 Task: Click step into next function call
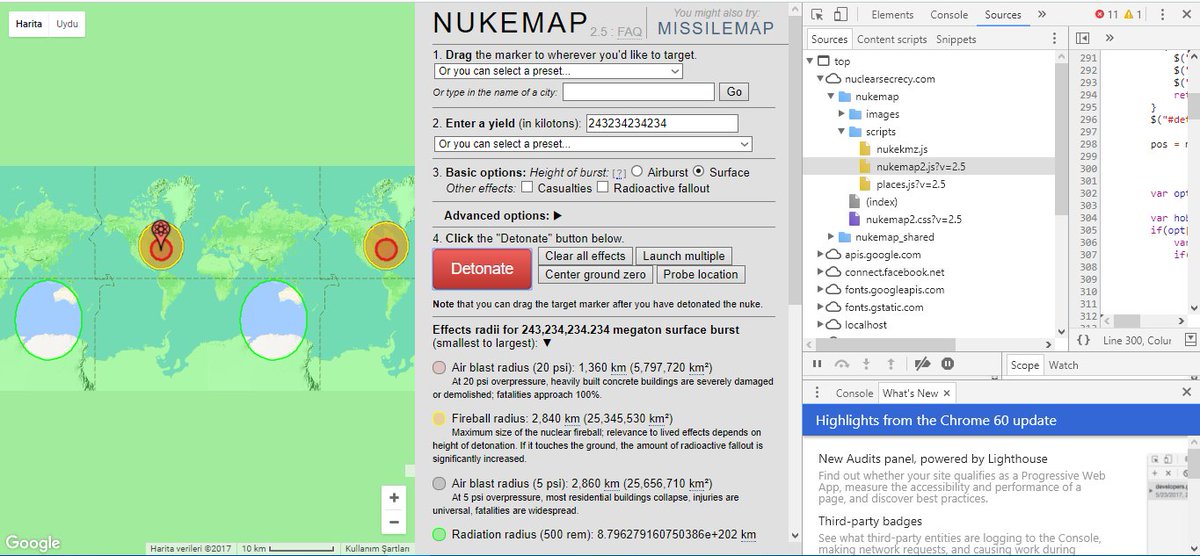(866, 365)
